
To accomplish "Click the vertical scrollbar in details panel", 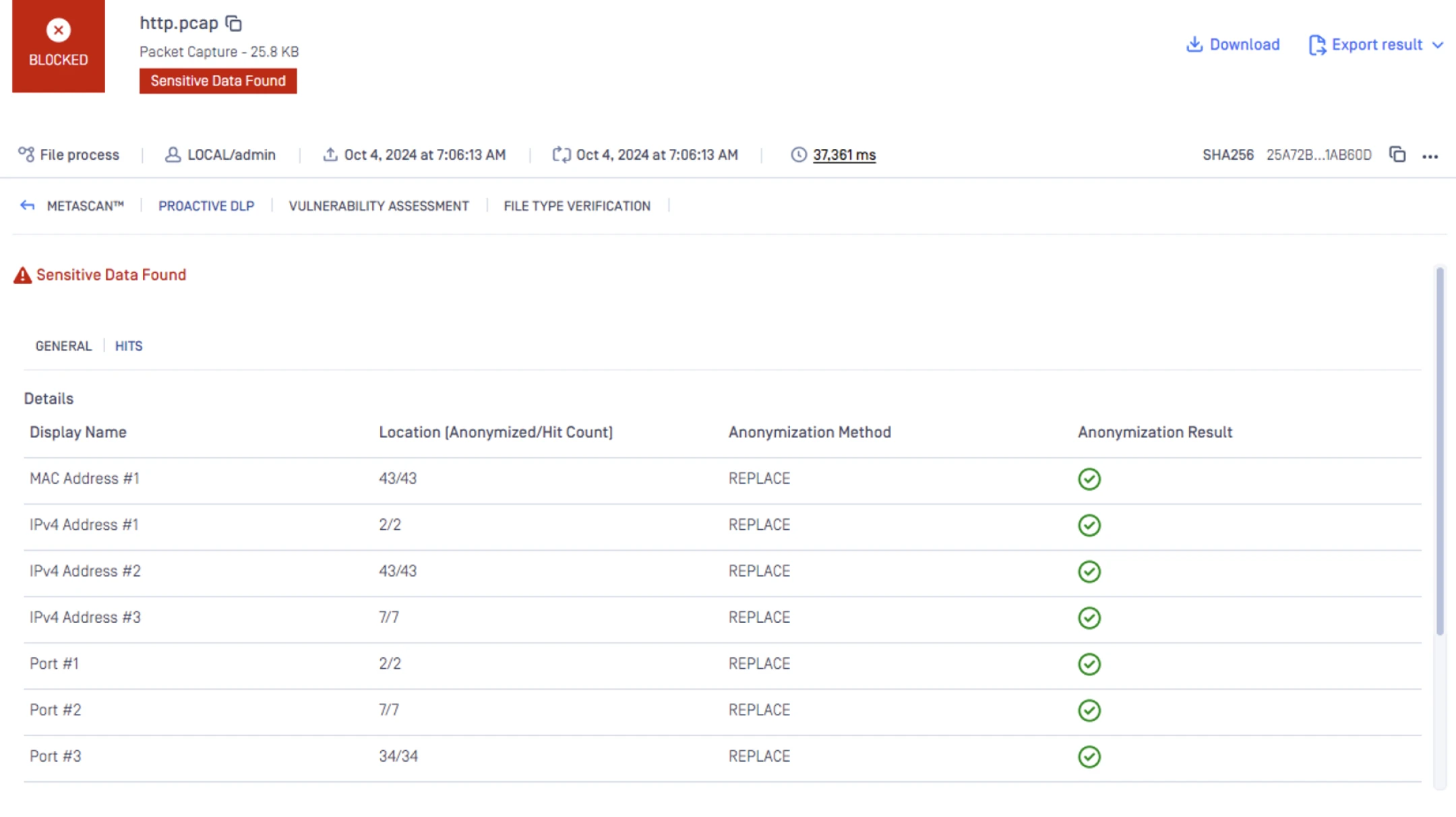I will coord(1439,452).
